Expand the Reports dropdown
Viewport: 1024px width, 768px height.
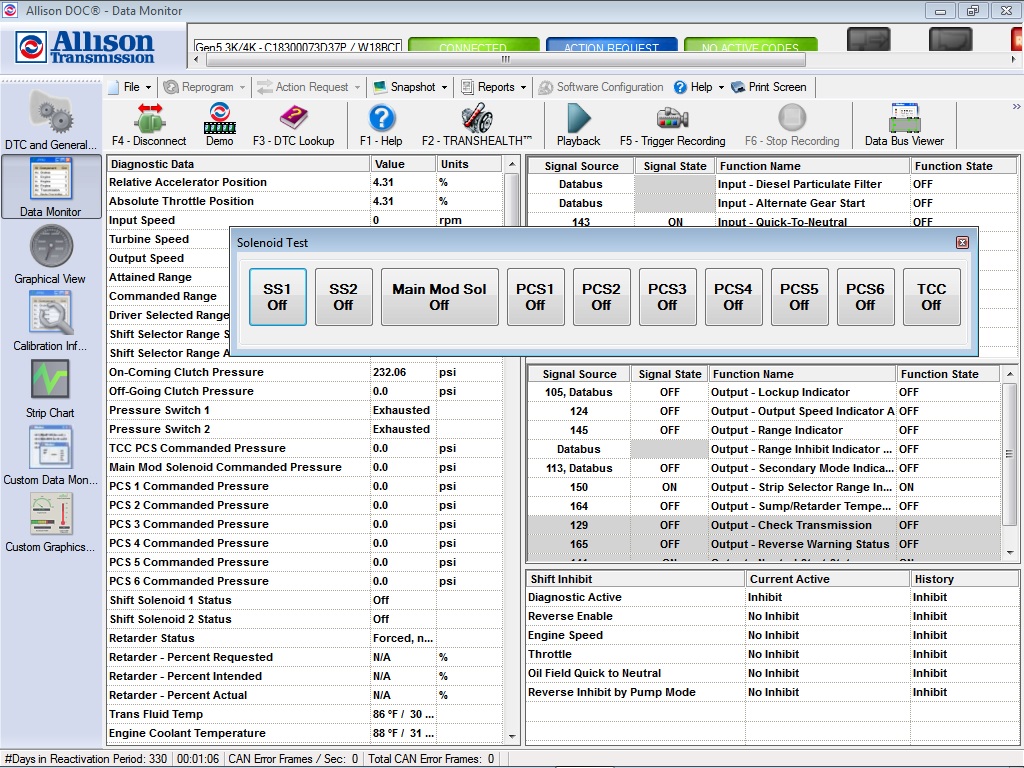[494, 87]
